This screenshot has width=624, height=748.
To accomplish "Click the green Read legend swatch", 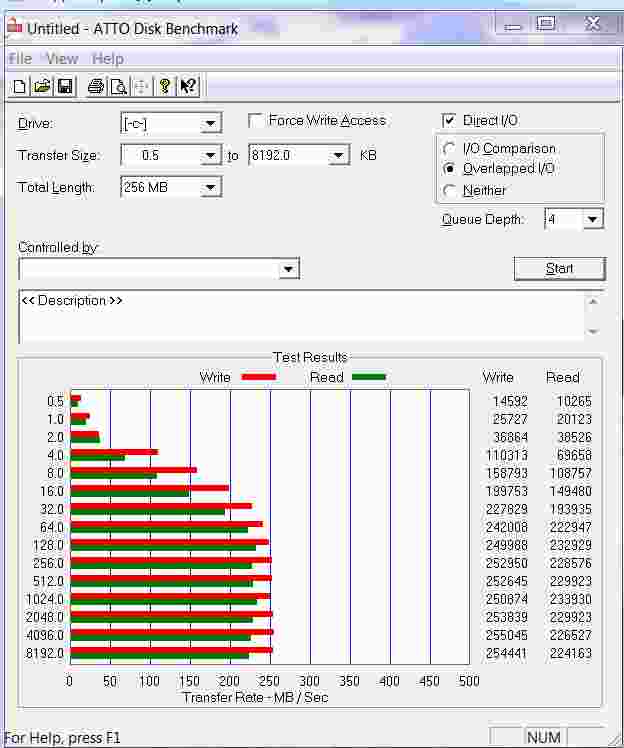I will point(368,377).
